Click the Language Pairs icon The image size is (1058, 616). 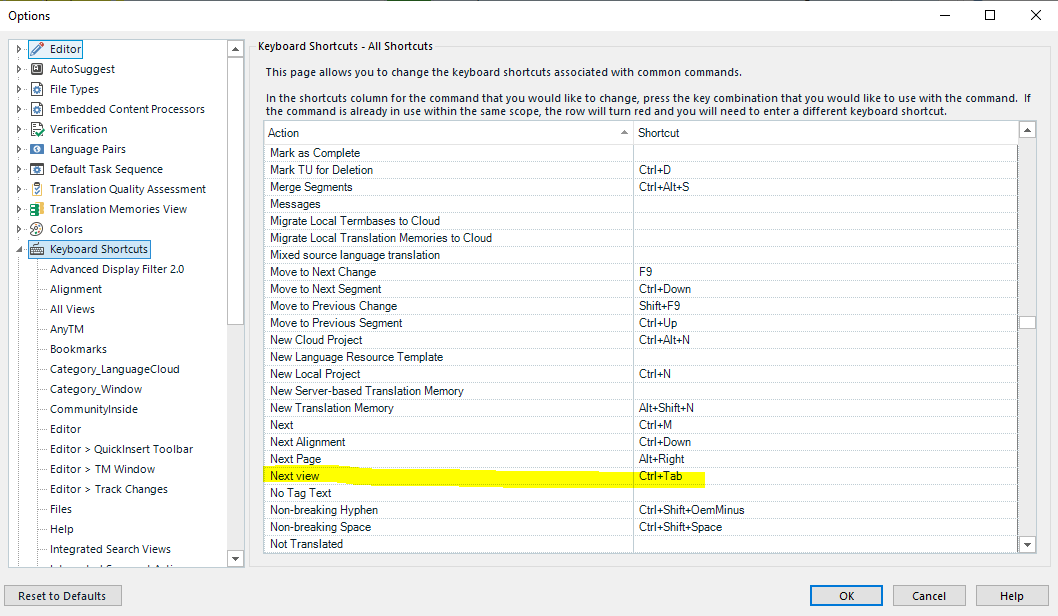point(37,149)
